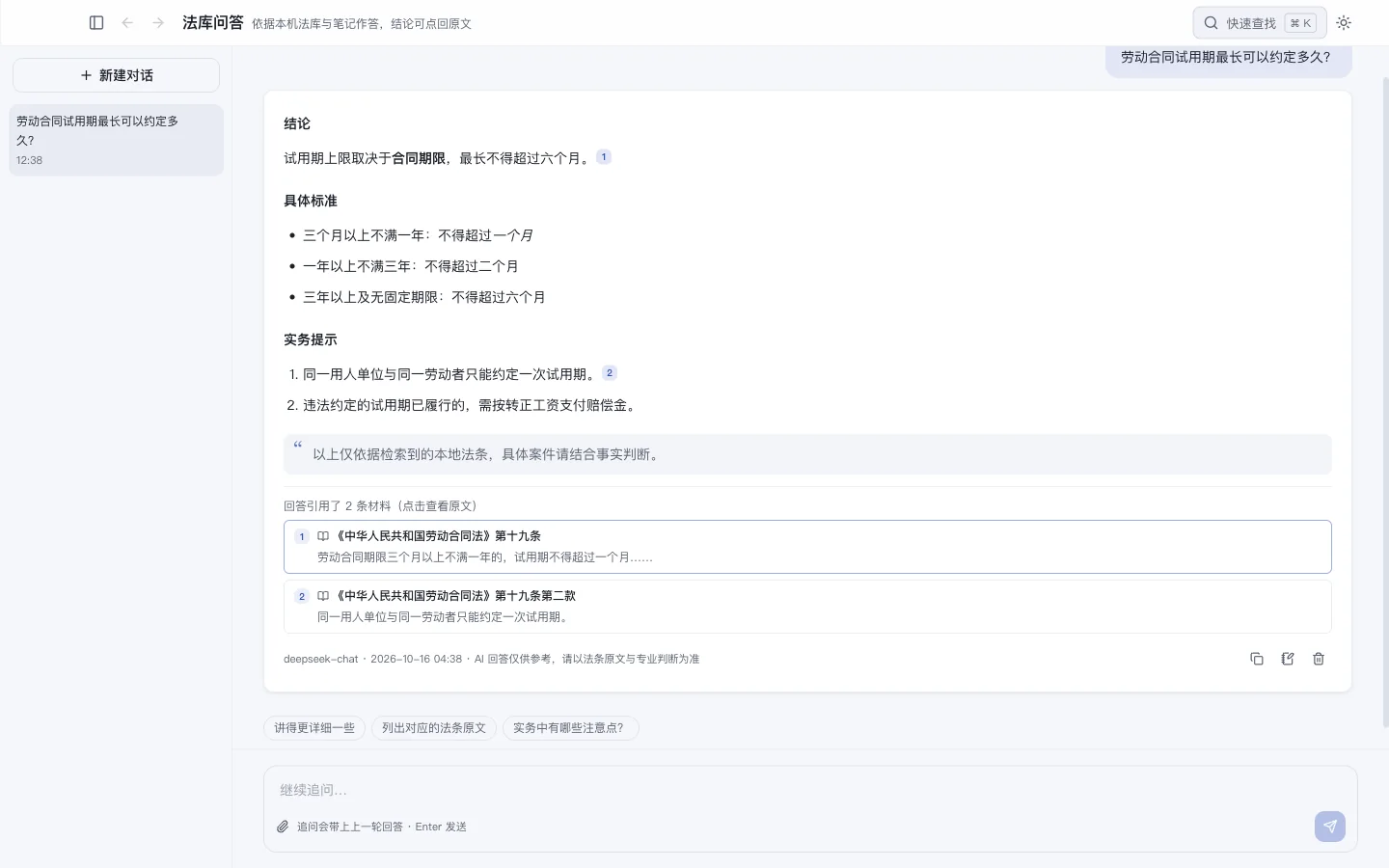This screenshot has width=1389, height=868.
Task: Click bullet 一年以上不满三年:不得超过二个月
Action: (x=411, y=266)
